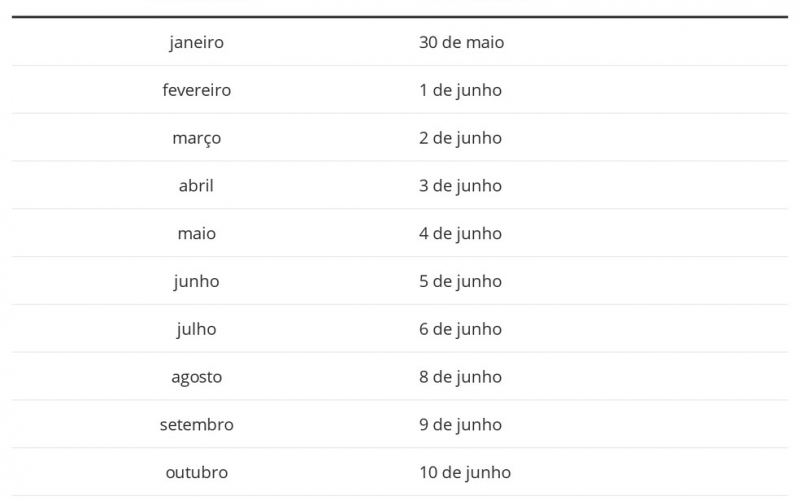
Task: Click the "maio" month cell
Action: tap(196, 233)
